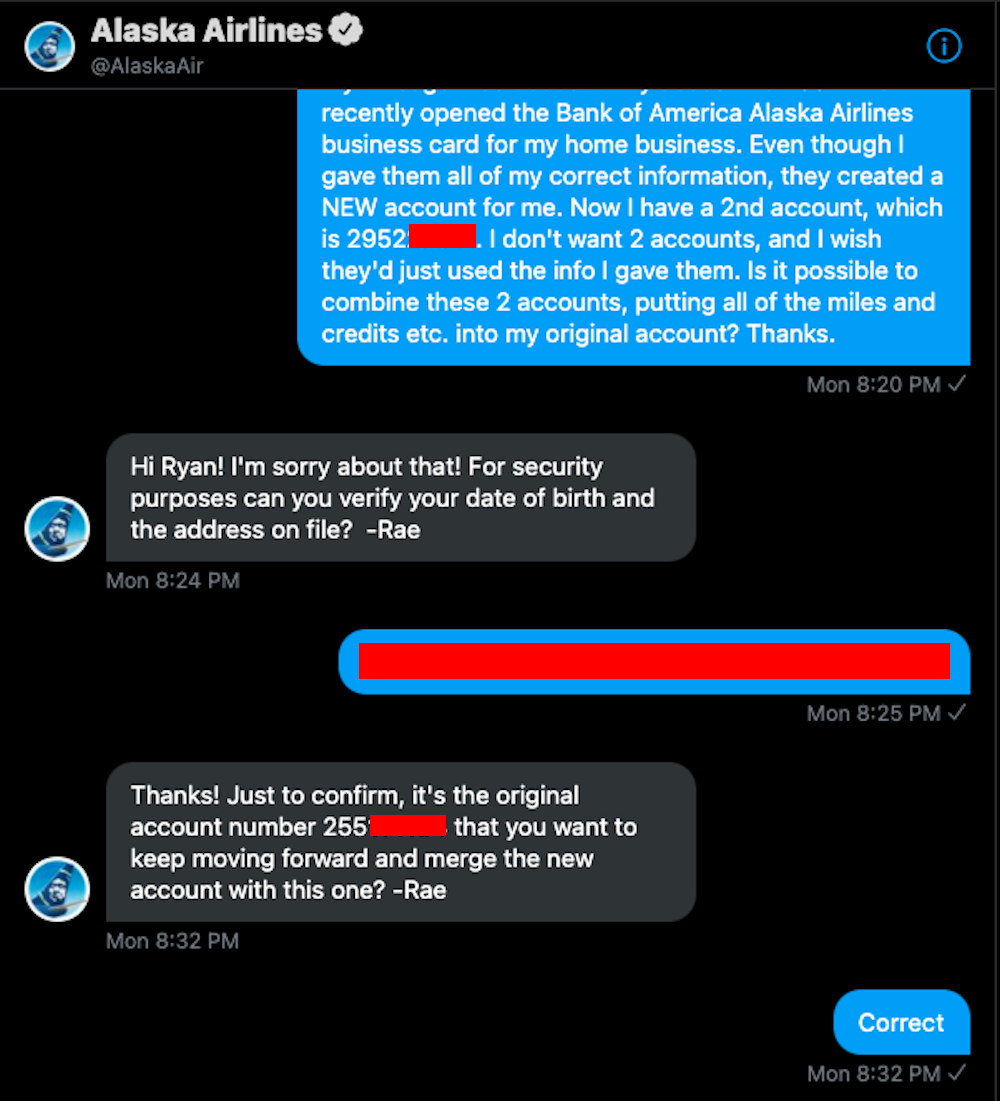This screenshot has width=1000, height=1101.
Task: Click the verified checkmark badge beside Alaska Airlines
Action: coord(347,30)
